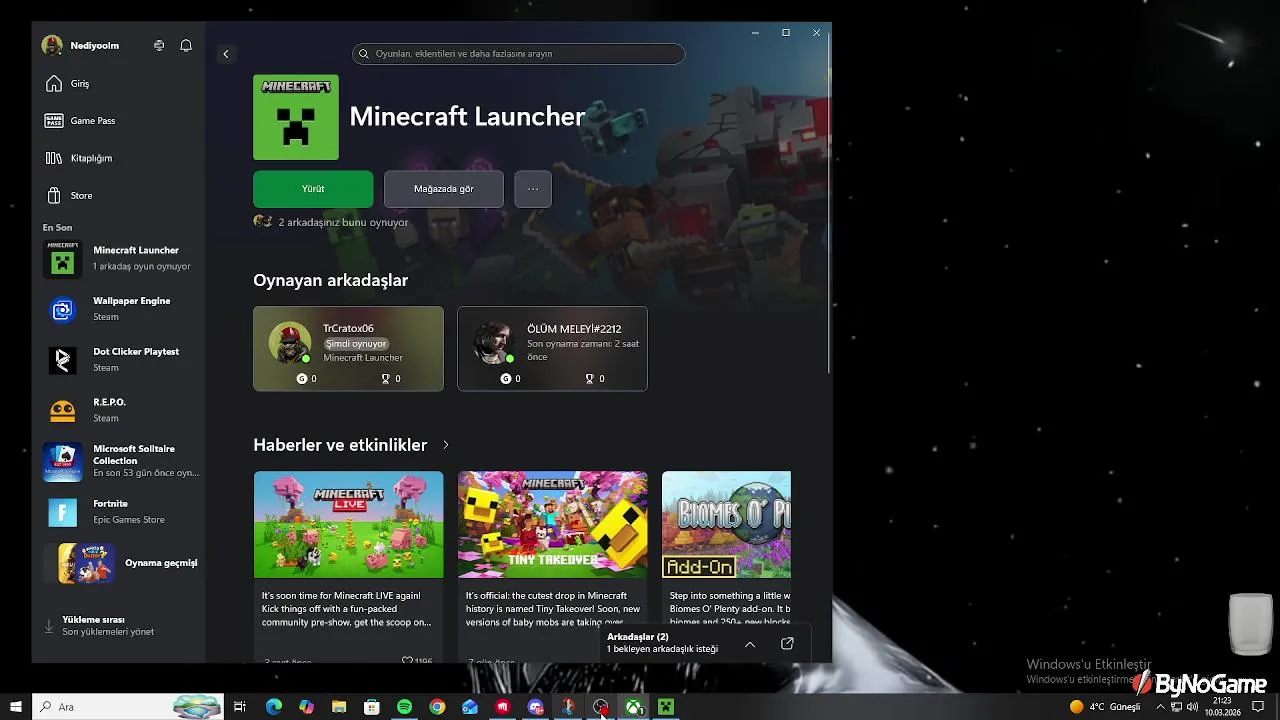Screen dimensions: 1280x720
Task: Open the Giriş home page in sidebar
Action: (118, 84)
